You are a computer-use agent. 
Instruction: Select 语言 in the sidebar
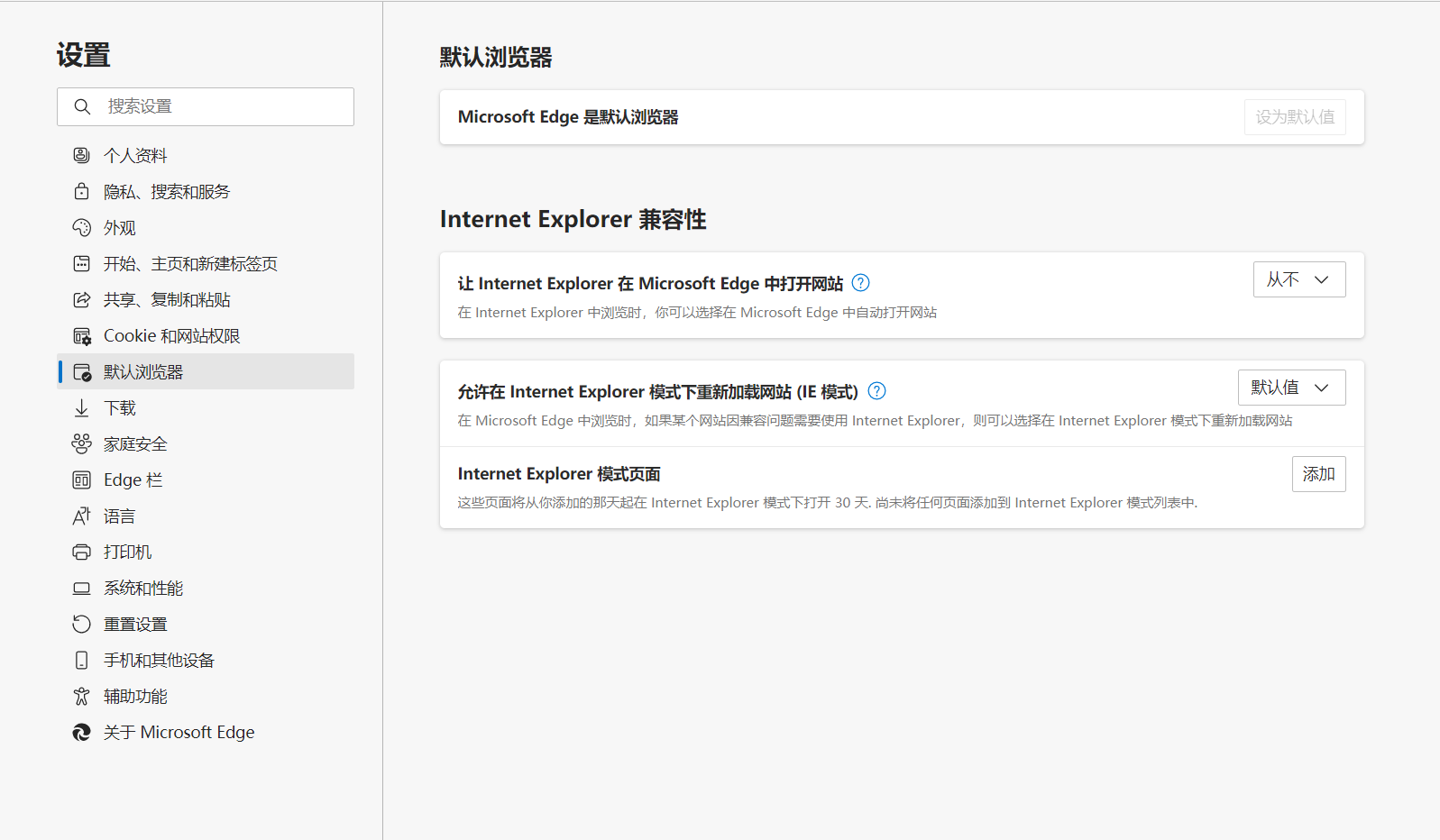(206, 516)
